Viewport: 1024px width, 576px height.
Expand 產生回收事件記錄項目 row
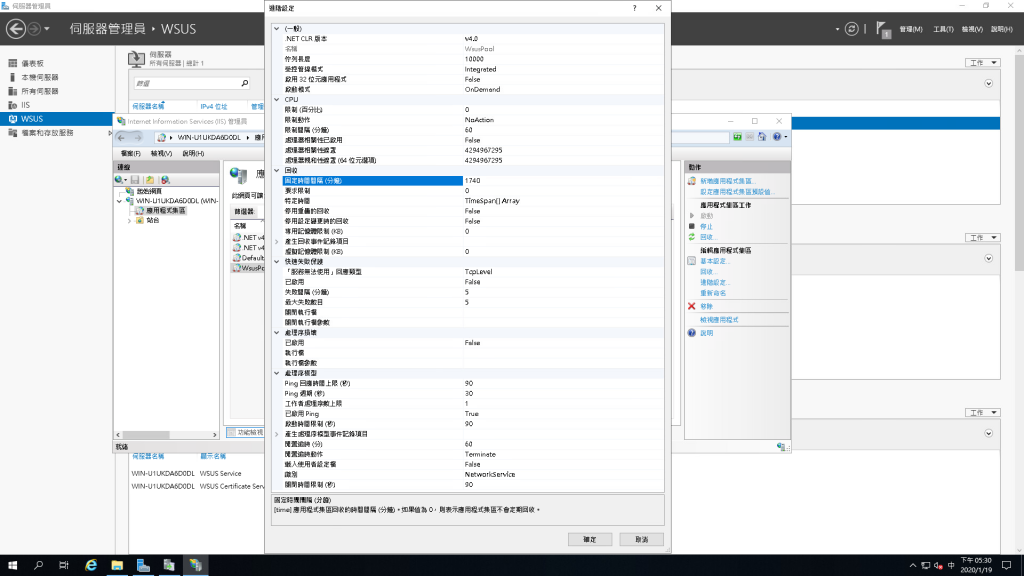click(277, 241)
